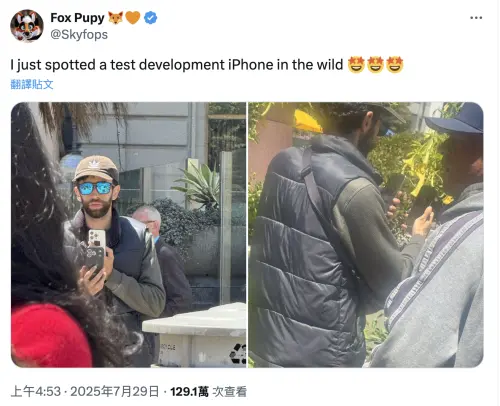
Task: Click the 次查看 views label
Action: coord(230,391)
